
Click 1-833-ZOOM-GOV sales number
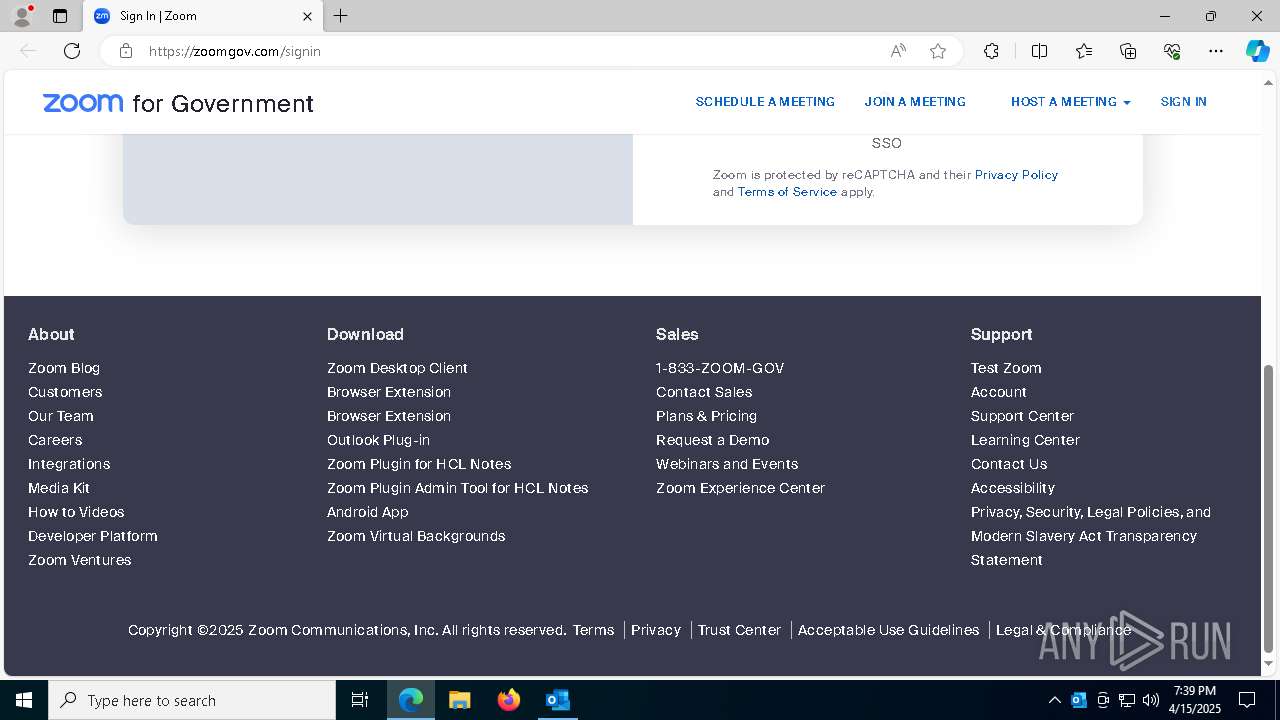(720, 368)
